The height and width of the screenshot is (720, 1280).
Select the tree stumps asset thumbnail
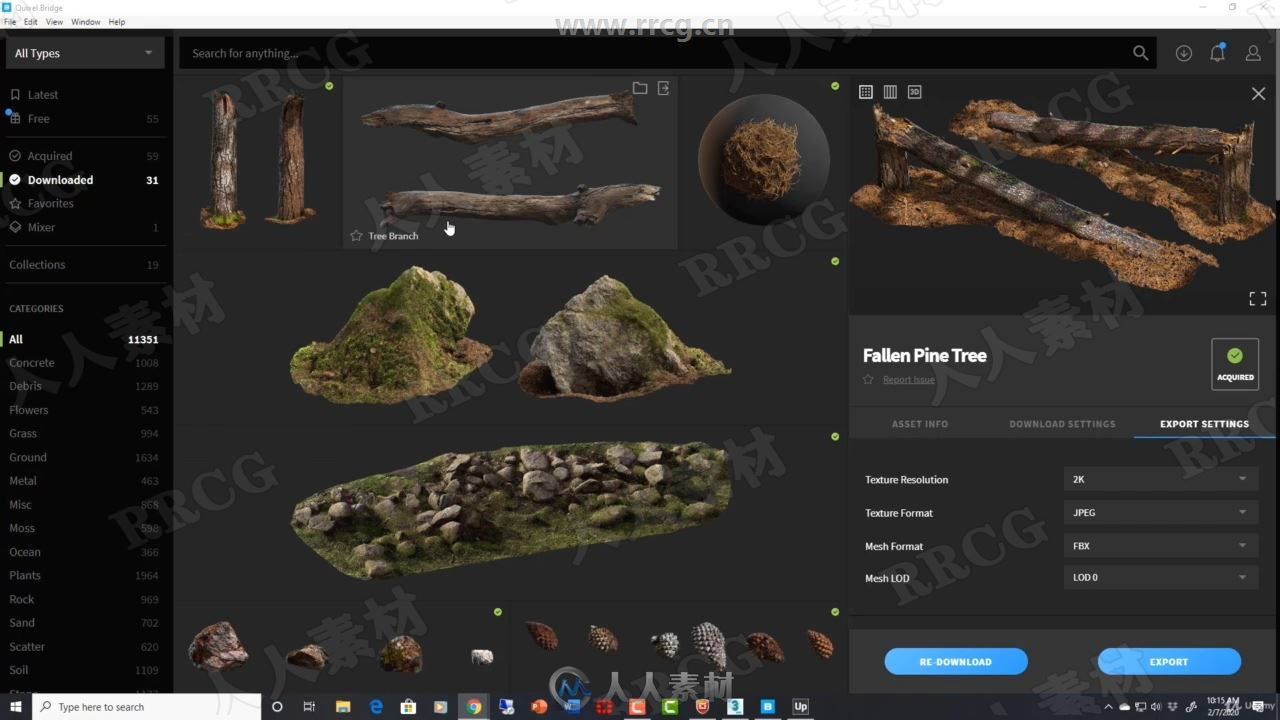point(258,162)
